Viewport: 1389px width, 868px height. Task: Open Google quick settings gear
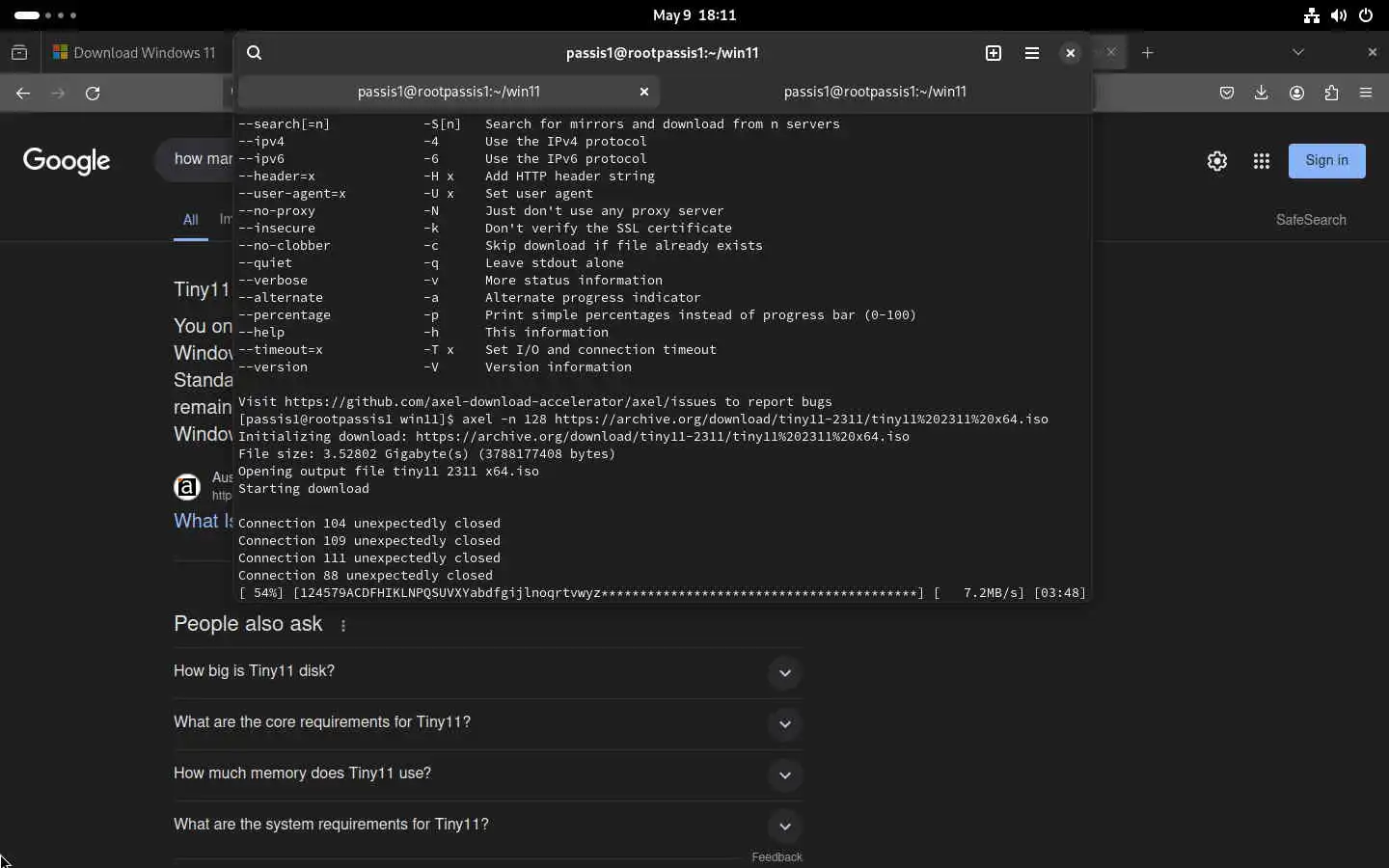click(x=1217, y=161)
